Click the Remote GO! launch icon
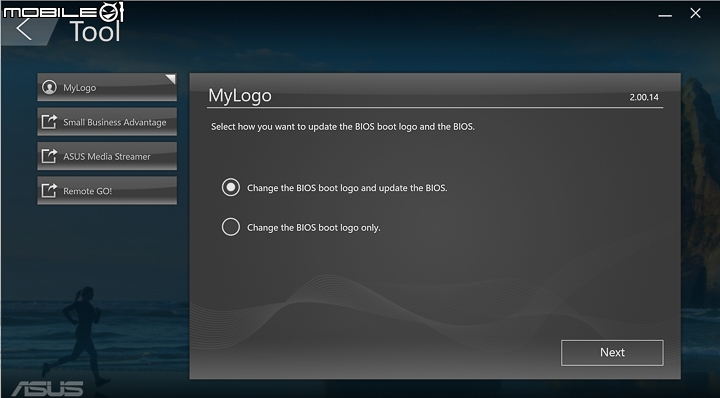Image resolution: width=720 pixels, height=398 pixels. [49, 190]
